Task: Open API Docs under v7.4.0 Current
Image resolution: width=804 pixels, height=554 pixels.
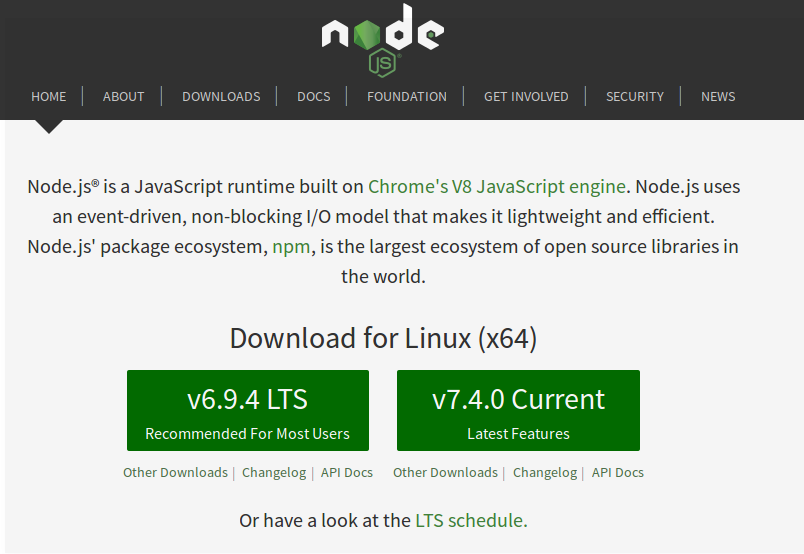Action: [618, 472]
